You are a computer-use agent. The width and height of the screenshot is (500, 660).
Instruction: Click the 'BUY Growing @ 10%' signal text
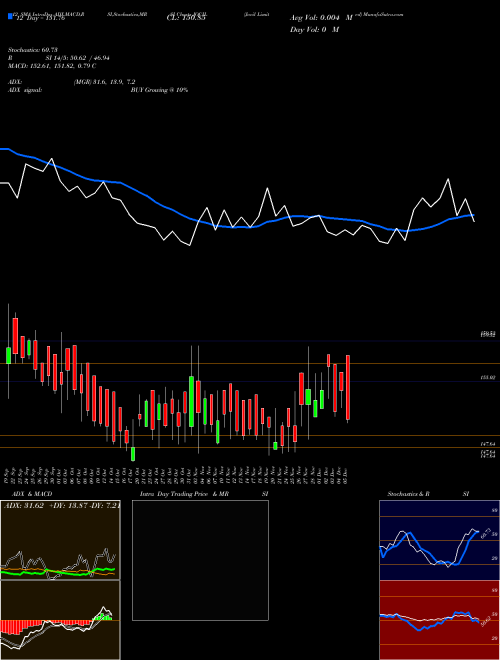(159, 90)
